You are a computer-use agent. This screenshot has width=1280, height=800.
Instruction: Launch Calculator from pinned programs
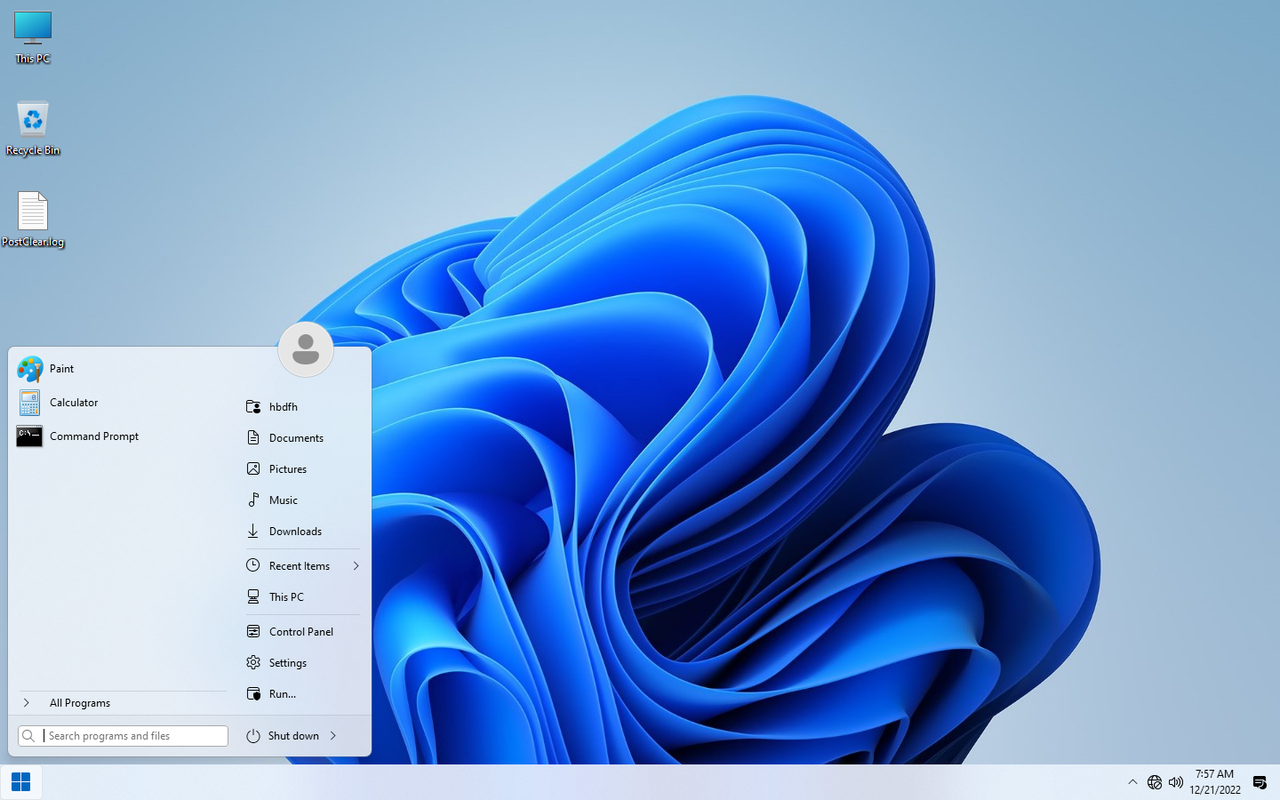120,403
